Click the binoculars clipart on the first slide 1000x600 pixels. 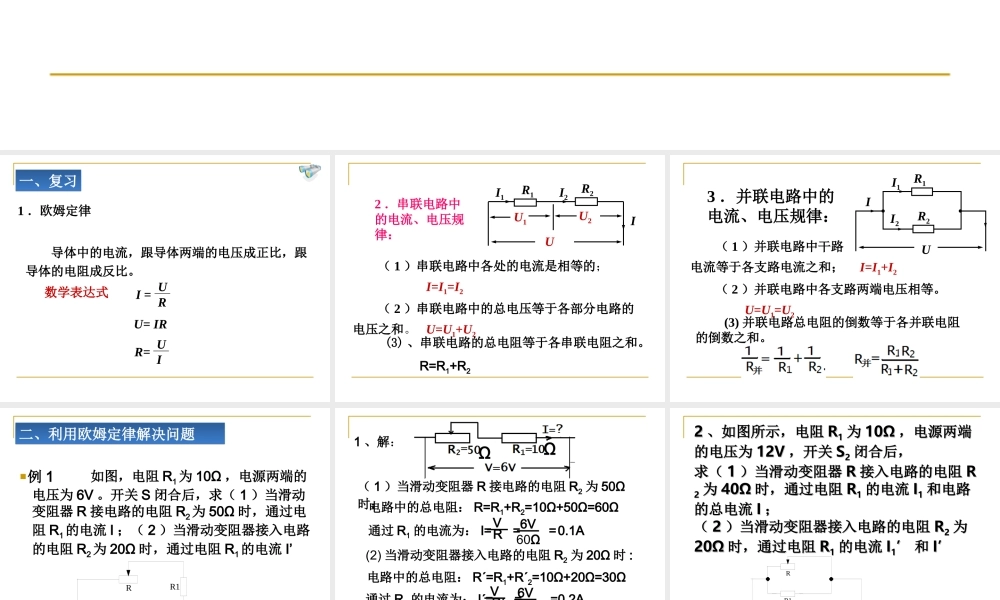(x=309, y=172)
